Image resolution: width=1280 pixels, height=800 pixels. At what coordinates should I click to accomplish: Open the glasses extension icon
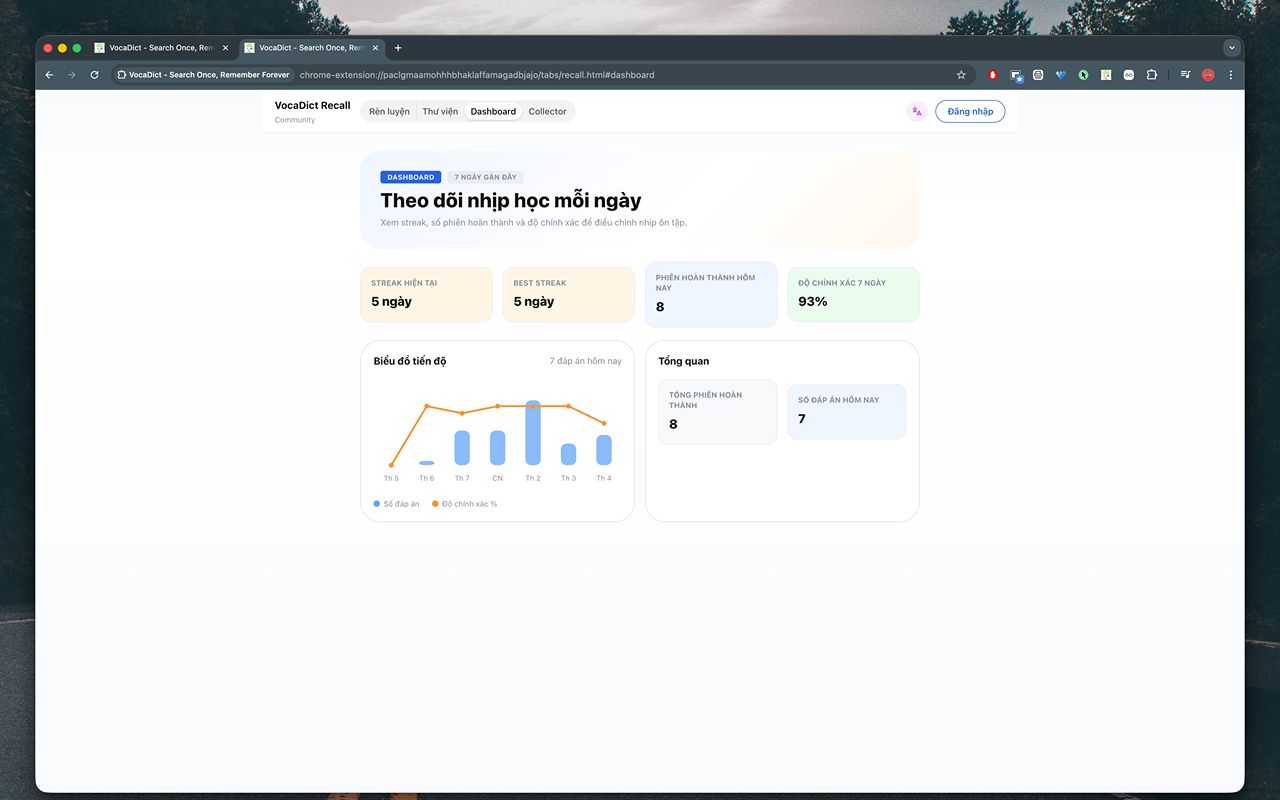click(x=1128, y=75)
